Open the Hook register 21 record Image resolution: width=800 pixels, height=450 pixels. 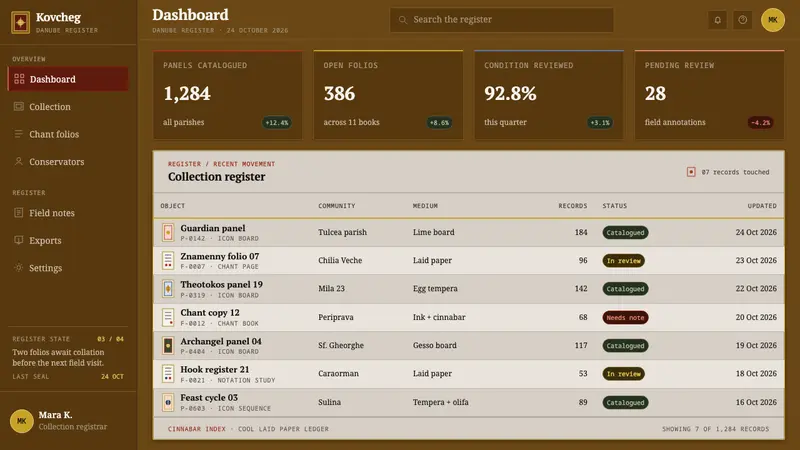pyautogui.click(x=468, y=373)
